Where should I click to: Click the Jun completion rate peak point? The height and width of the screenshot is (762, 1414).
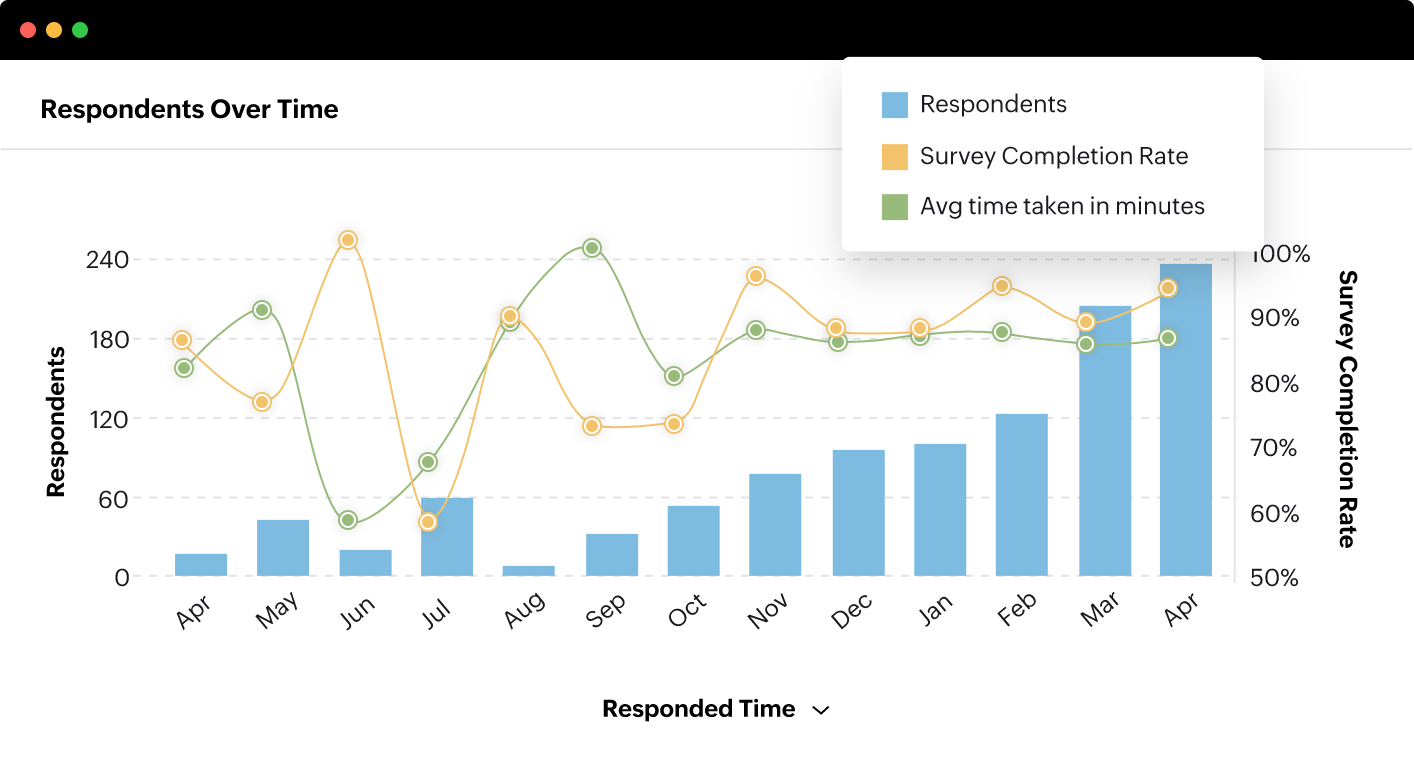pyautogui.click(x=348, y=240)
